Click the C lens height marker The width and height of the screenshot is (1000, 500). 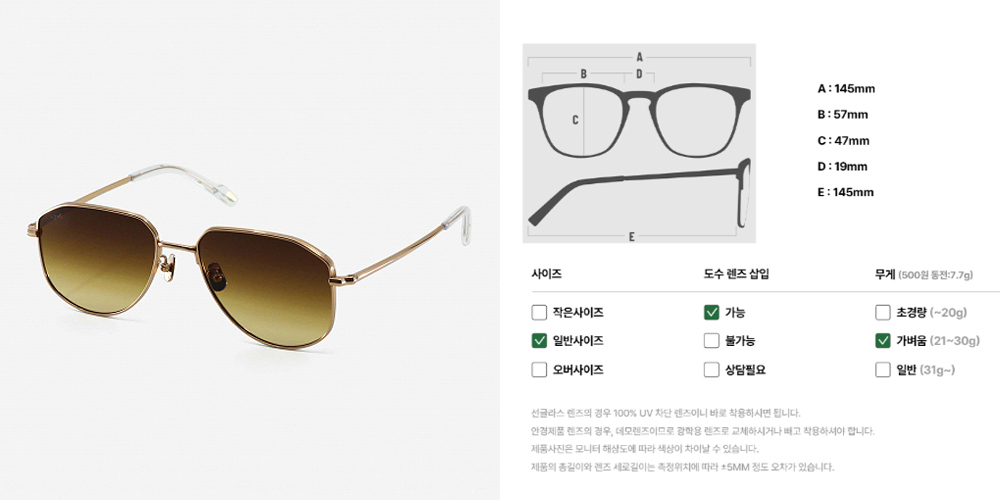[575, 119]
